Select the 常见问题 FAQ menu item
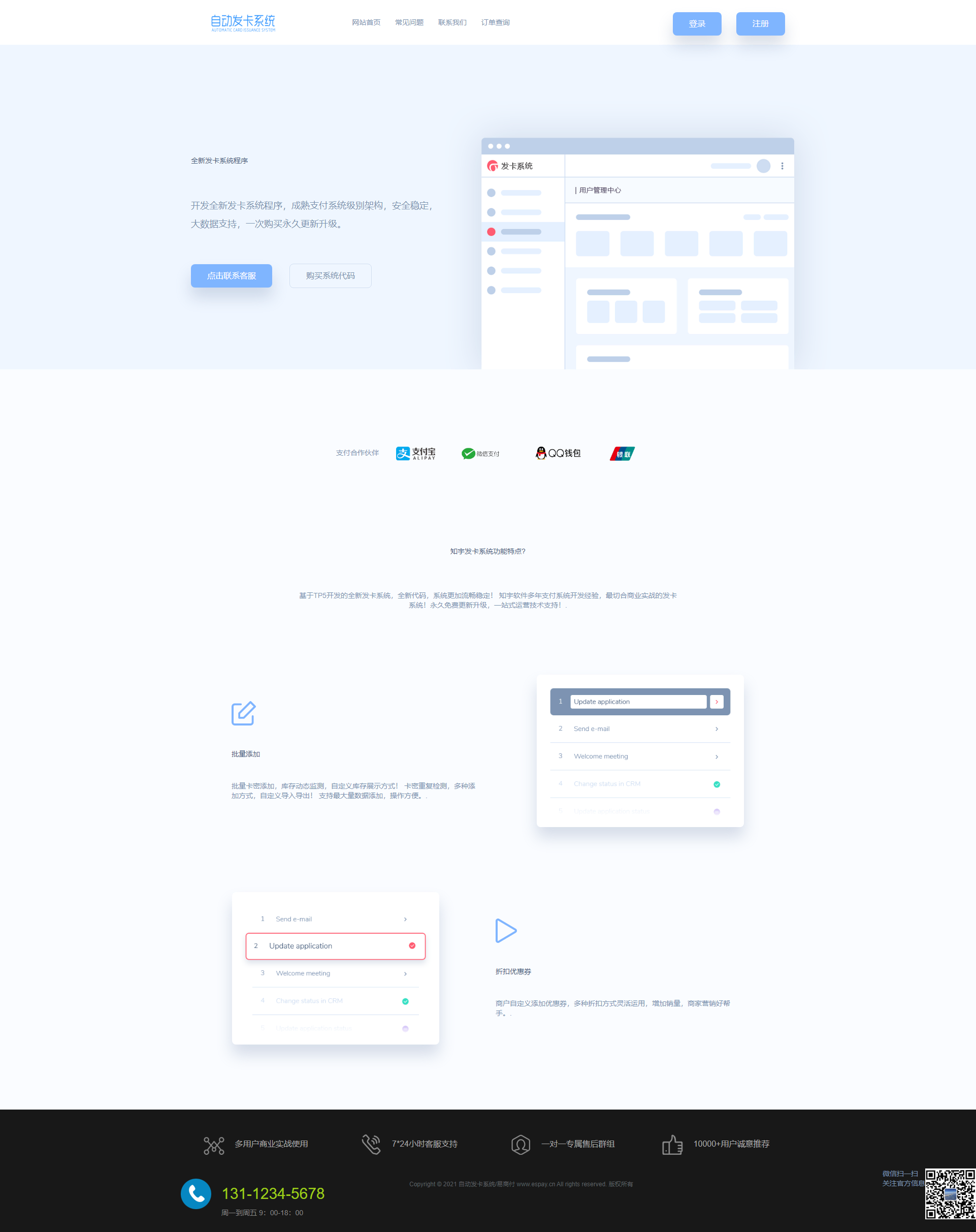This screenshot has height=1232, width=976. (x=408, y=22)
